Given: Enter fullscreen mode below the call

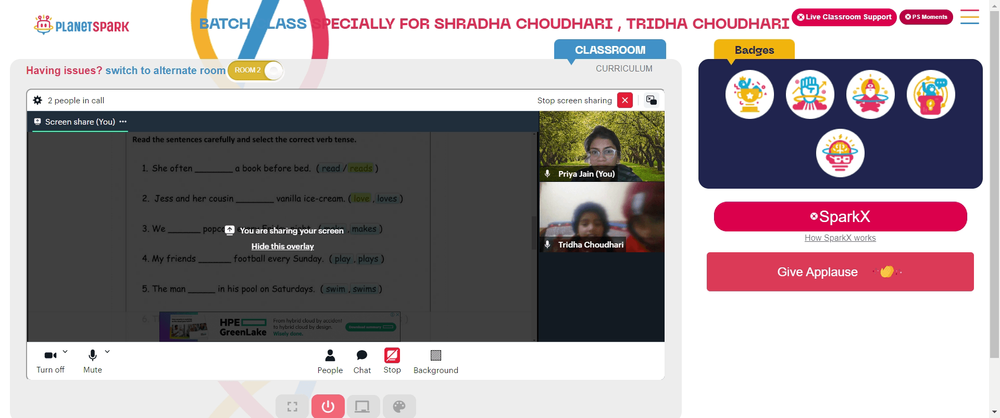Looking at the screenshot, I should [292, 407].
